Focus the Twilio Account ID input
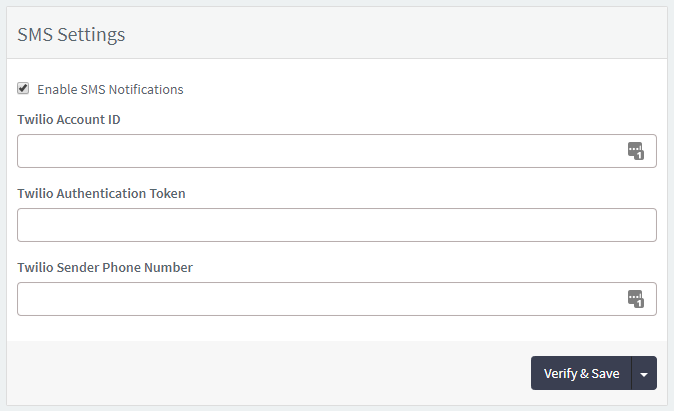This screenshot has width=674, height=411. coord(337,151)
